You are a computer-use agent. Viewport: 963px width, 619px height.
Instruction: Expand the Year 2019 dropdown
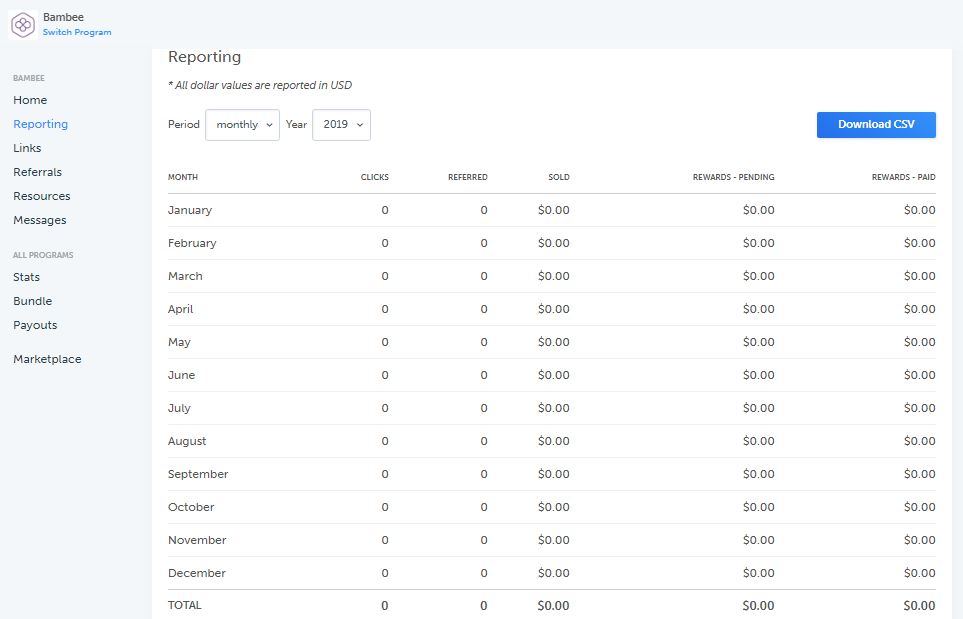(341, 125)
